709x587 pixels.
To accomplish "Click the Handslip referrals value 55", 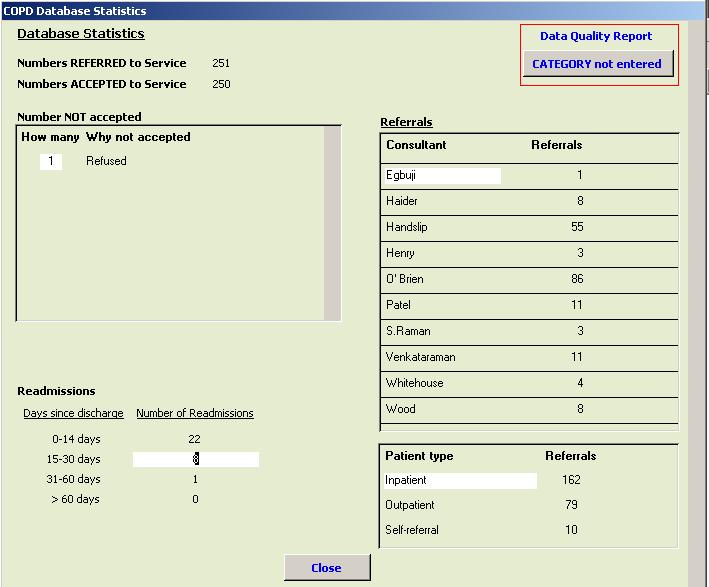I will [x=577, y=227].
